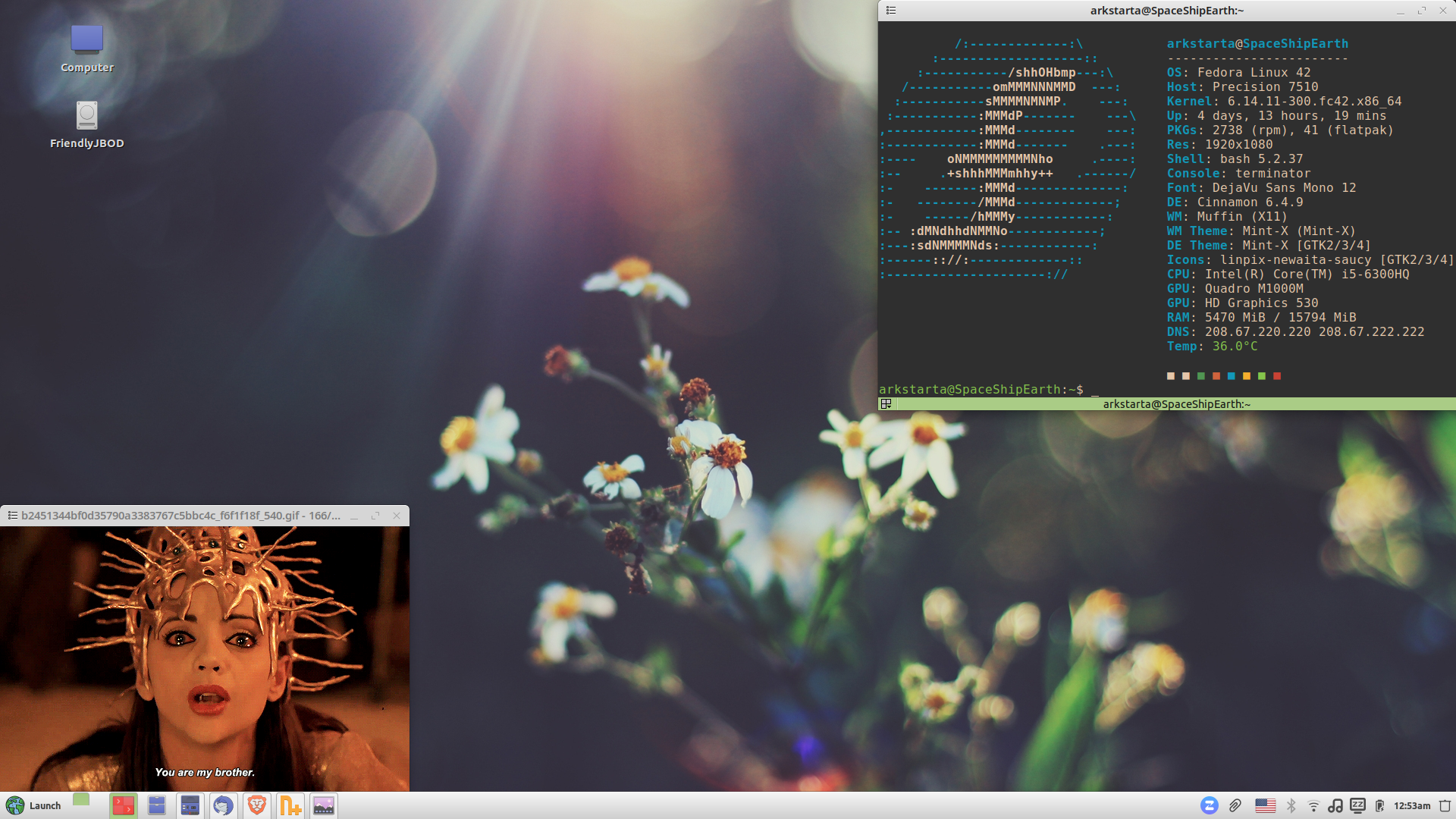The height and width of the screenshot is (819, 1456).
Task: Minimize the GIF viewer window
Action: click(x=354, y=516)
